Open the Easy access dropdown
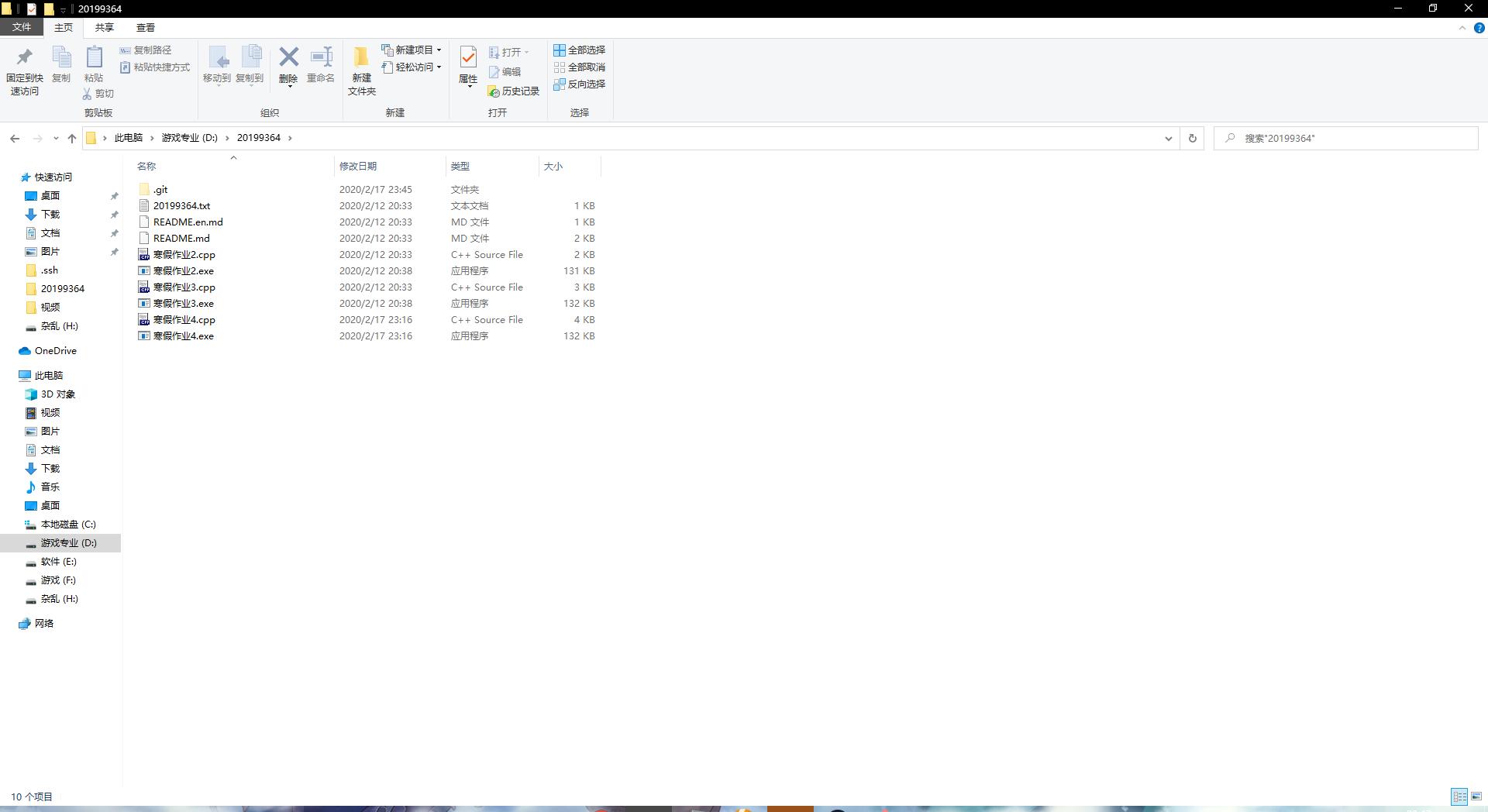The height and width of the screenshot is (812, 1488). click(x=412, y=67)
